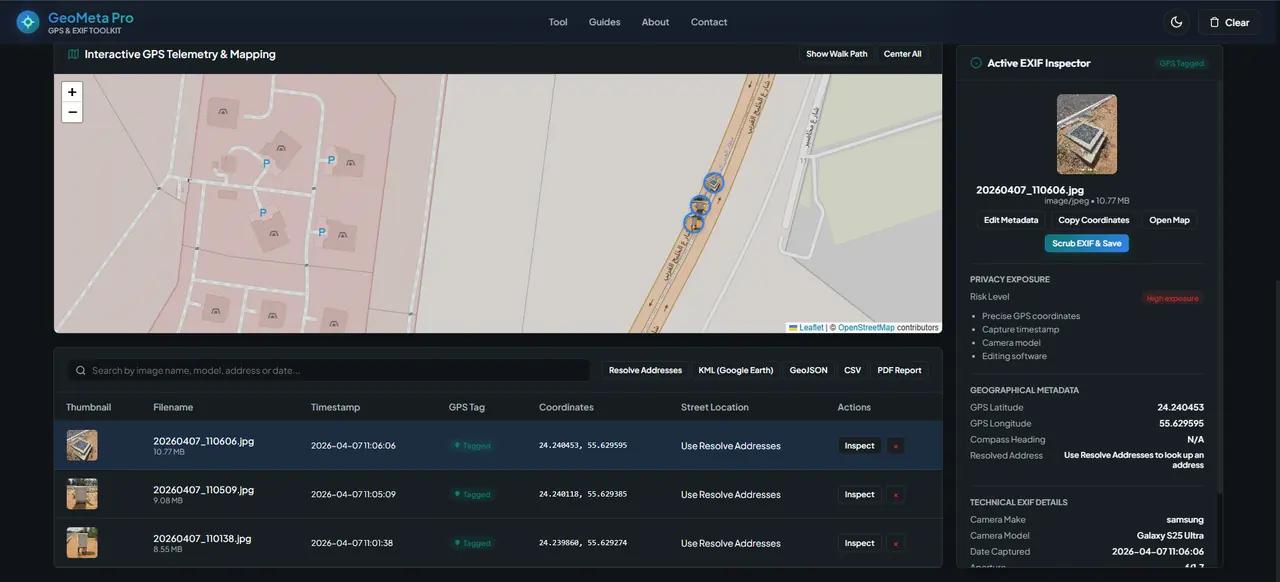Click the High exposure risk badge
This screenshot has height=582, width=1280.
tap(1173, 298)
